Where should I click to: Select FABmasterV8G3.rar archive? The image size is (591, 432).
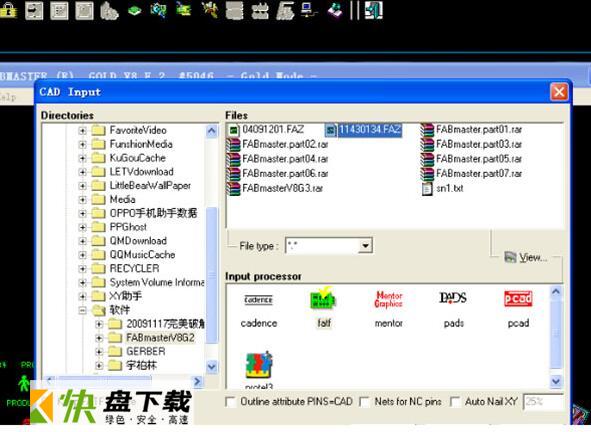(x=275, y=188)
